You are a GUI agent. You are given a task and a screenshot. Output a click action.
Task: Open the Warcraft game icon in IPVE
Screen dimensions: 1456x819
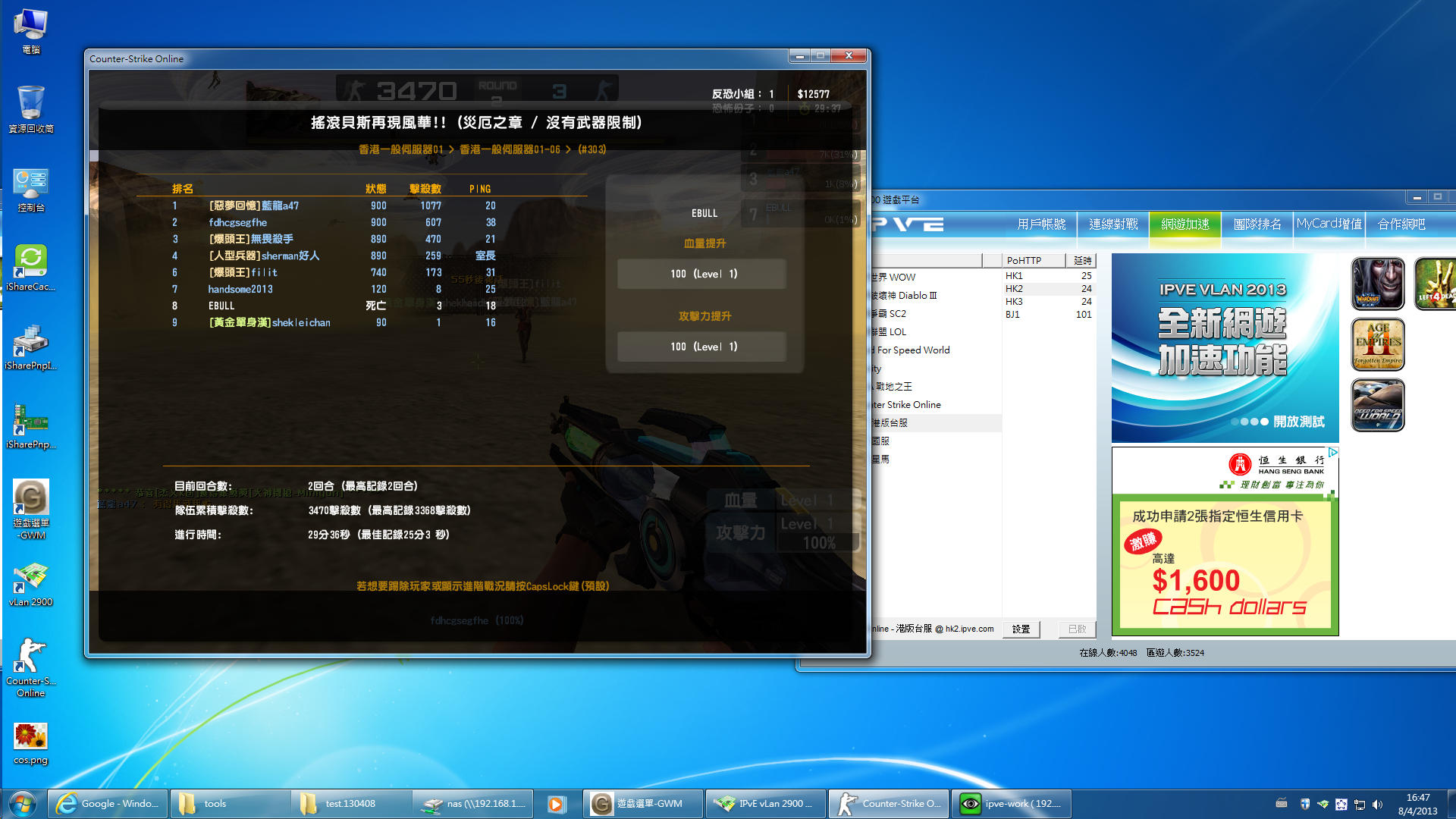[x=1377, y=284]
